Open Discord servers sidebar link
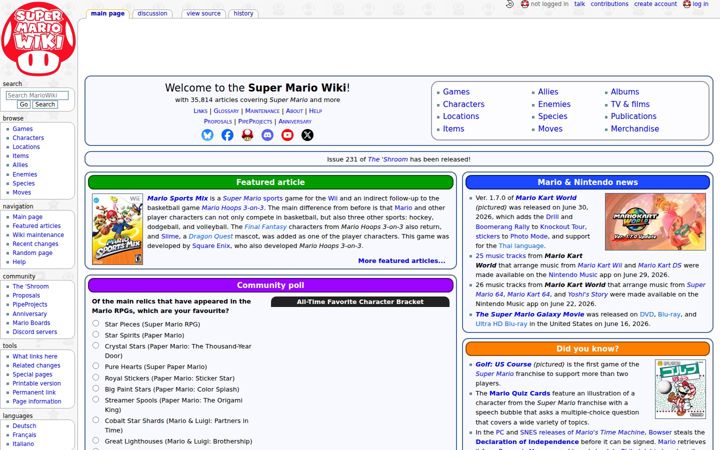 point(34,332)
